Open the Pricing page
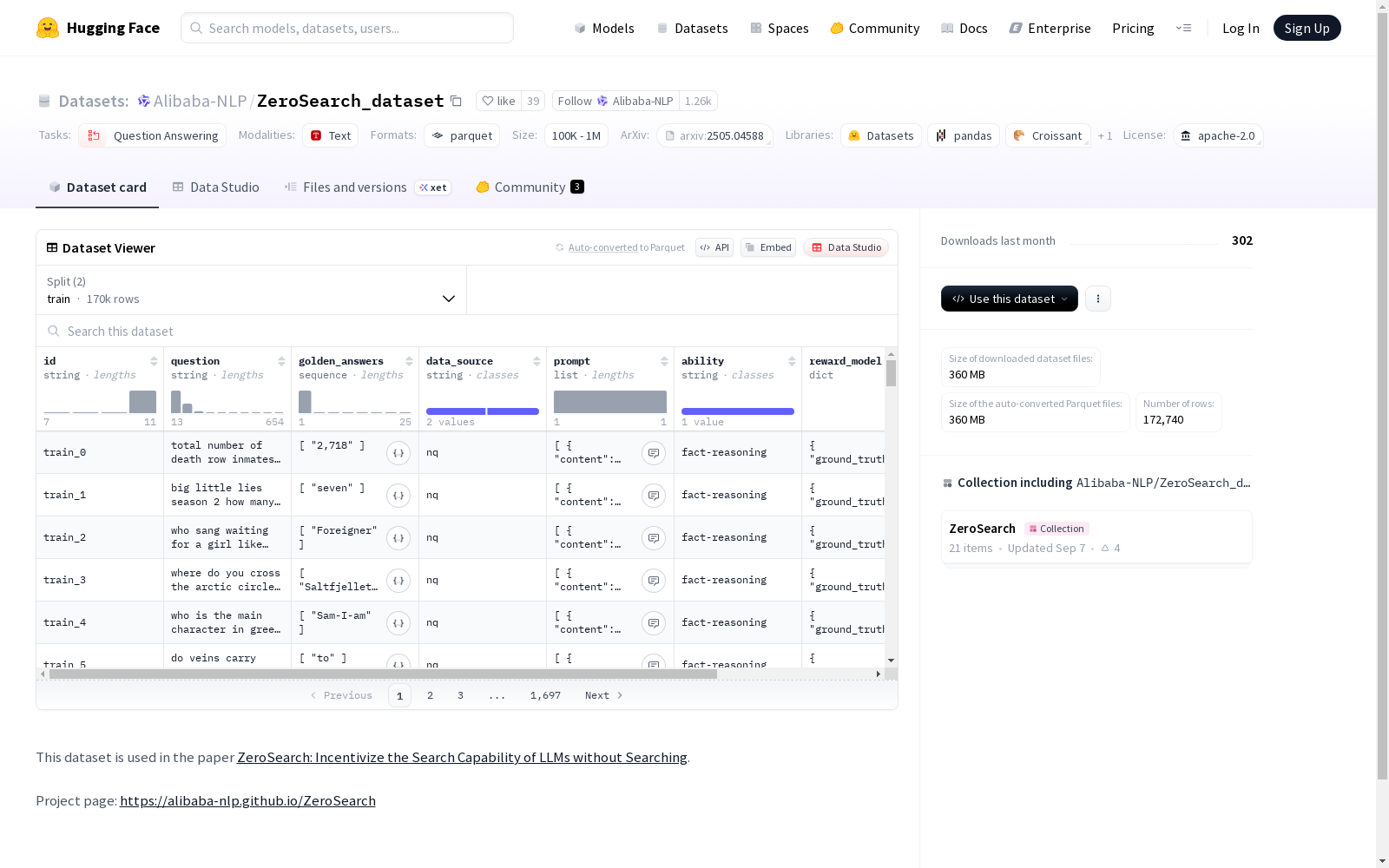Viewport: 1389px width, 868px height. [x=1133, y=28]
